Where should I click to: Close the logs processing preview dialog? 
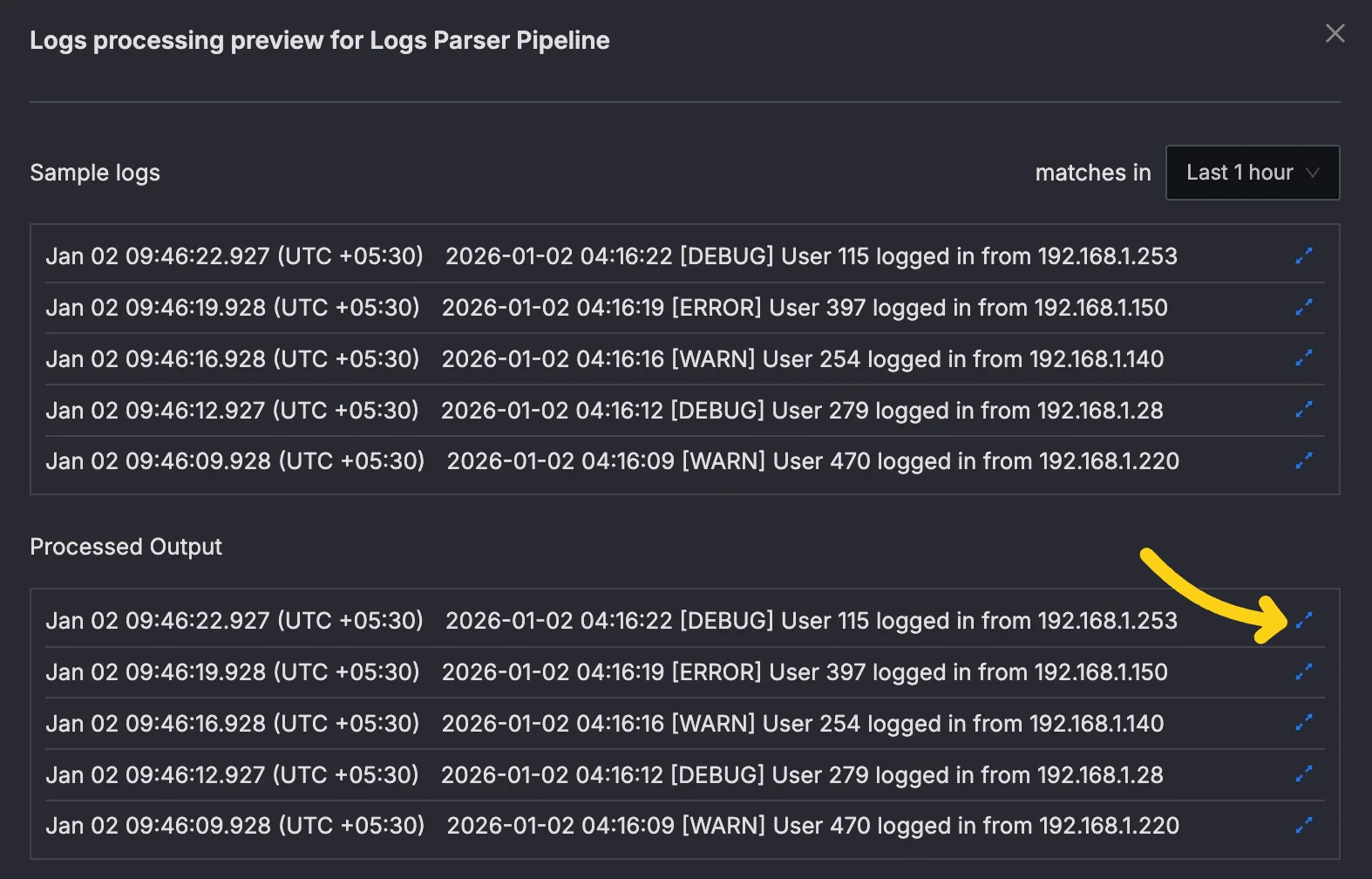[x=1335, y=34]
